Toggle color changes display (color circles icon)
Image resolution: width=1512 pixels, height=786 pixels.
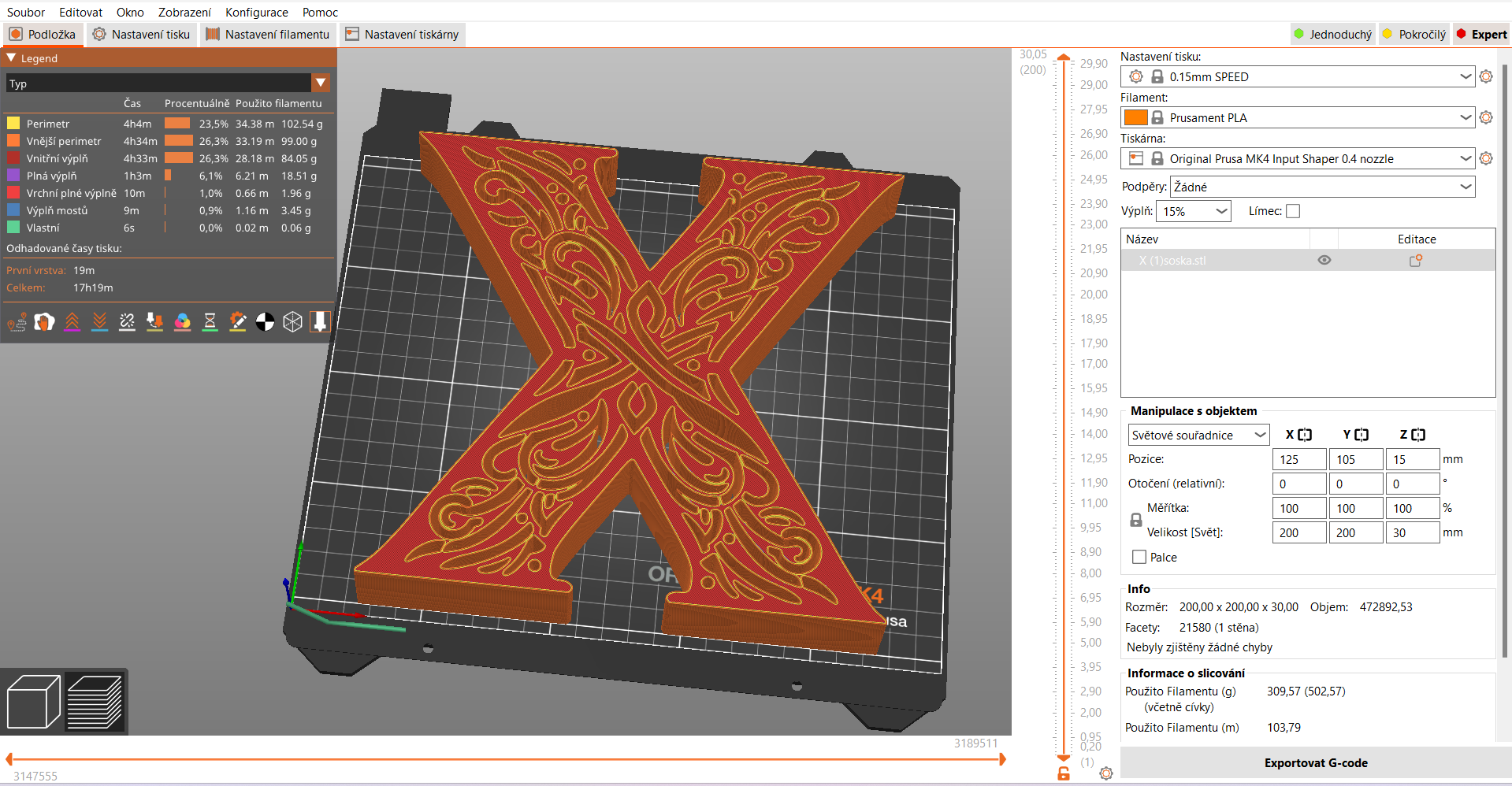click(182, 321)
